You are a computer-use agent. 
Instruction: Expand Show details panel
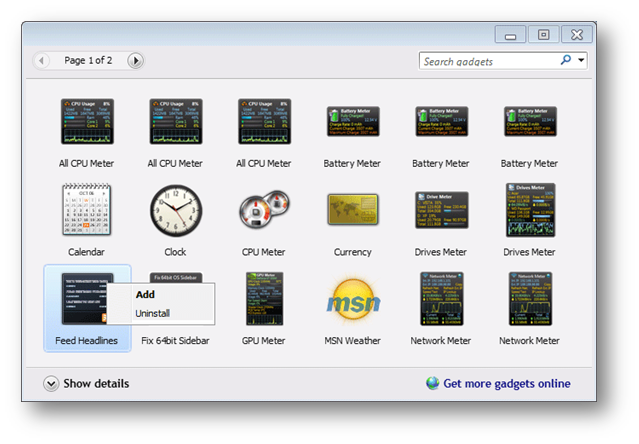click(x=86, y=384)
